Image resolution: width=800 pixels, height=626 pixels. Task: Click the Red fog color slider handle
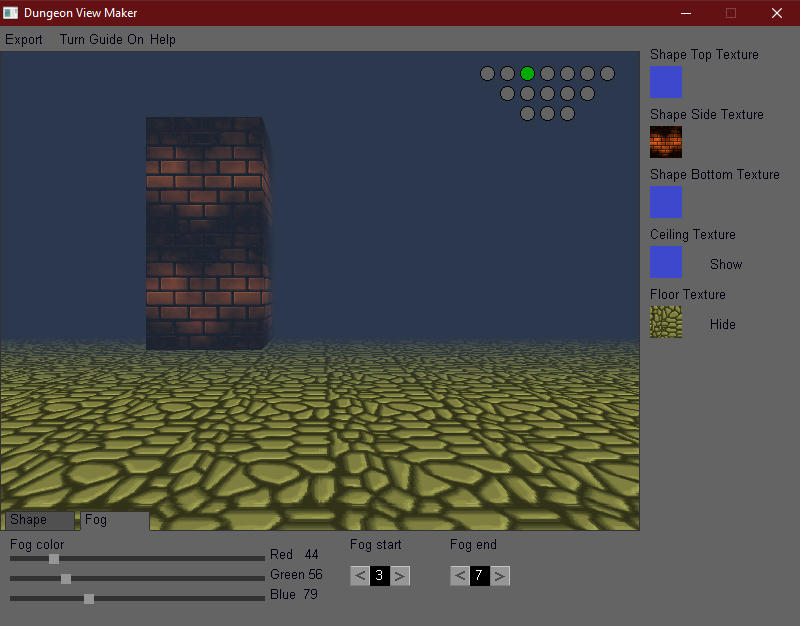click(x=54, y=559)
